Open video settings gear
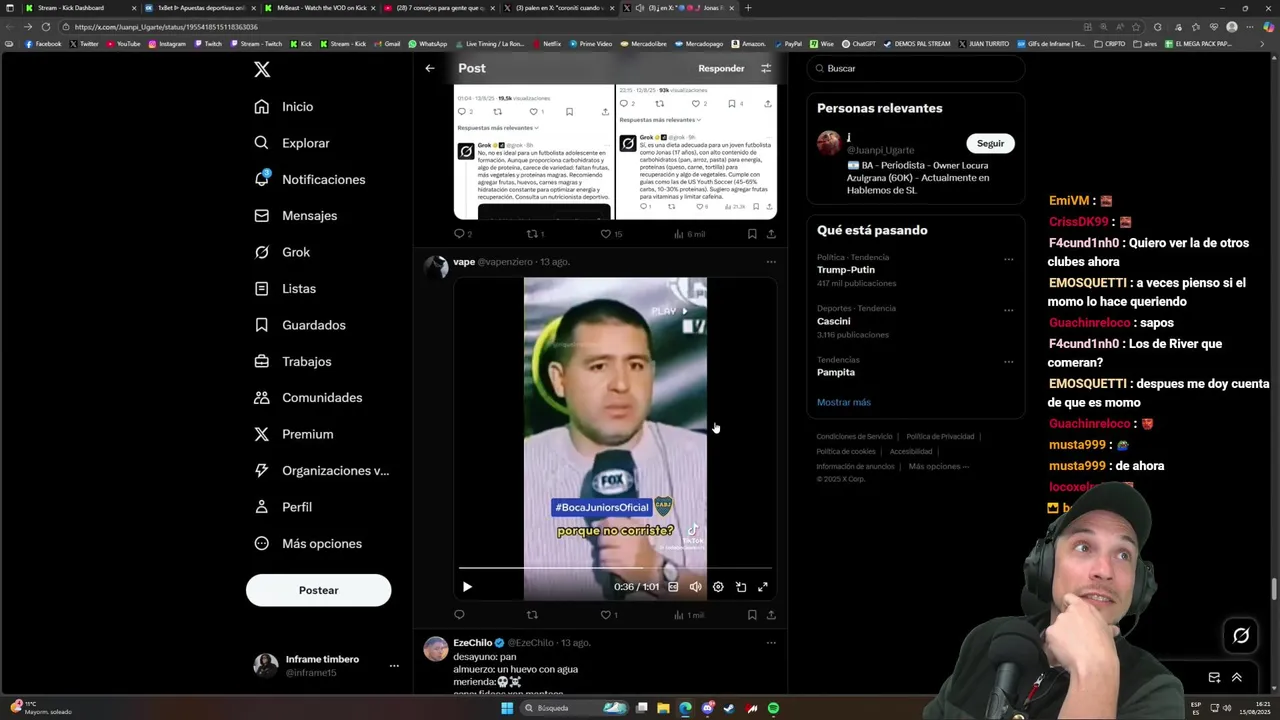Viewport: 1280px width, 720px height. click(718, 587)
